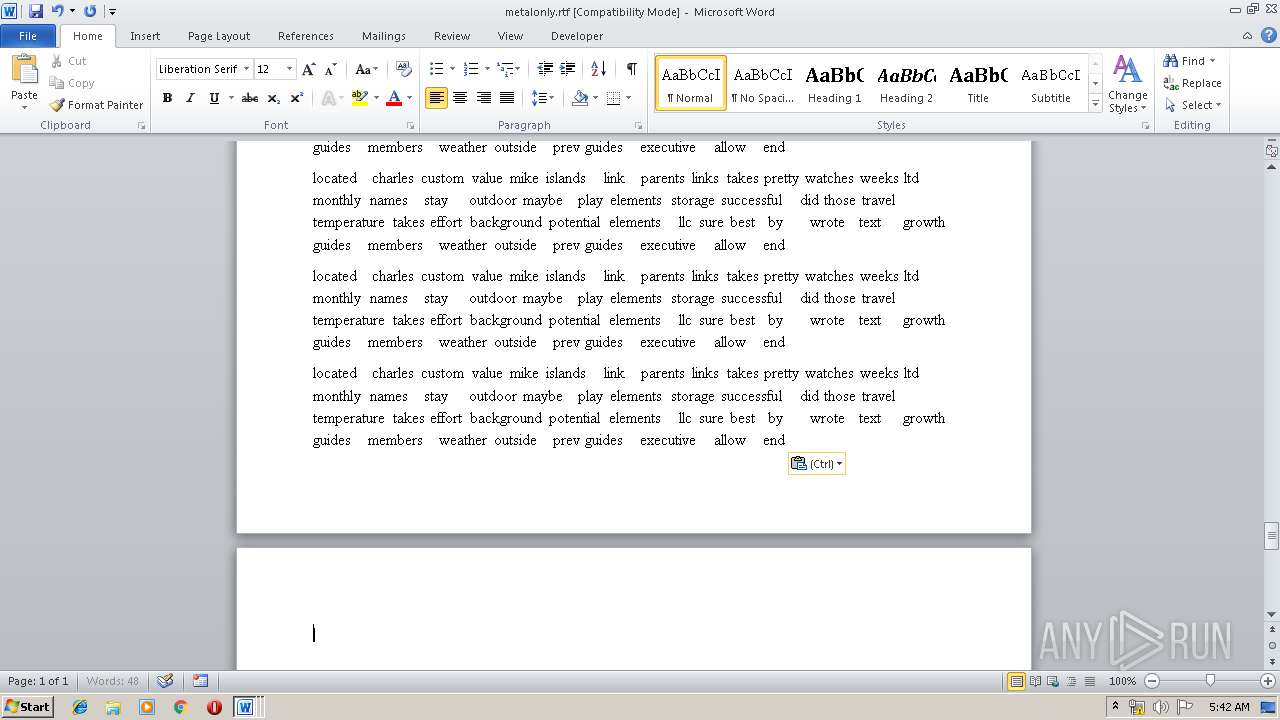Expand the Borders dropdown arrow
Image resolution: width=1280 pixels, height=720 pixels.
pyautogui.click(x=628, y=98)
